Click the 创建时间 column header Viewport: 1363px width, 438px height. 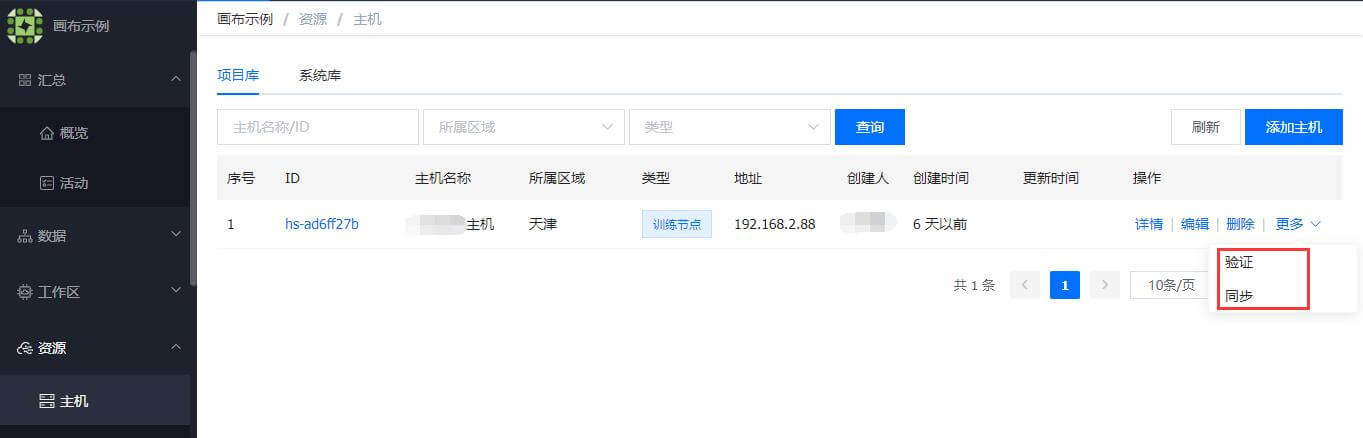coord(941,178)
